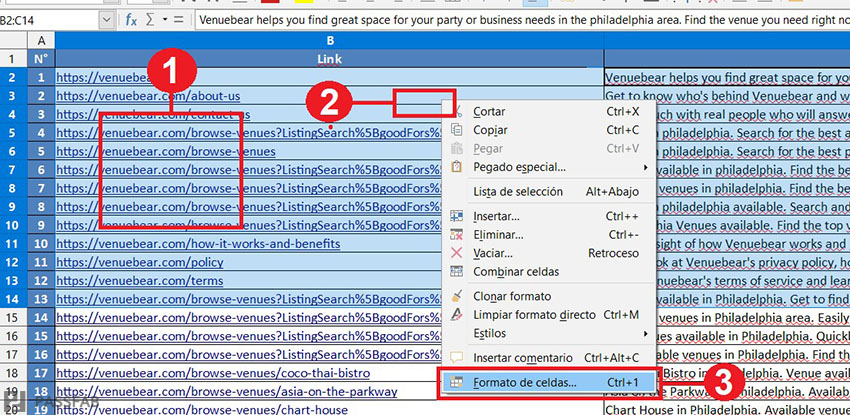Click the Insertar cells icon in menu

[457, 216]
